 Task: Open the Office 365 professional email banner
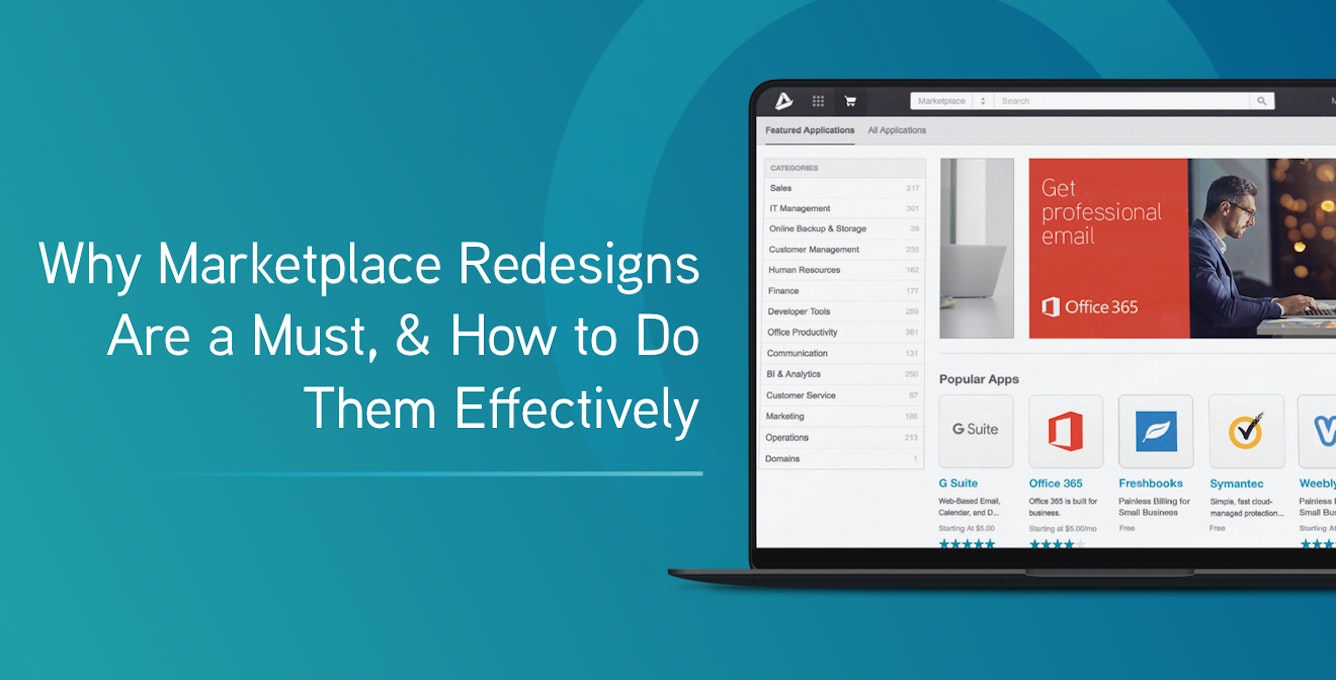[x=1108, y=248]
